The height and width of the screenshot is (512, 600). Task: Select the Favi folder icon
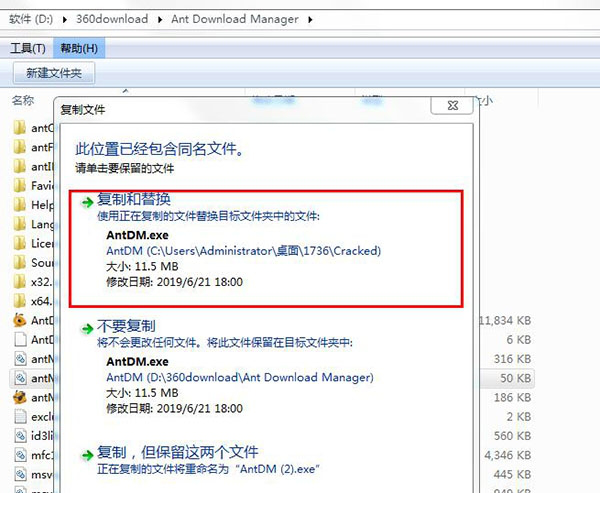pos(20,186)
